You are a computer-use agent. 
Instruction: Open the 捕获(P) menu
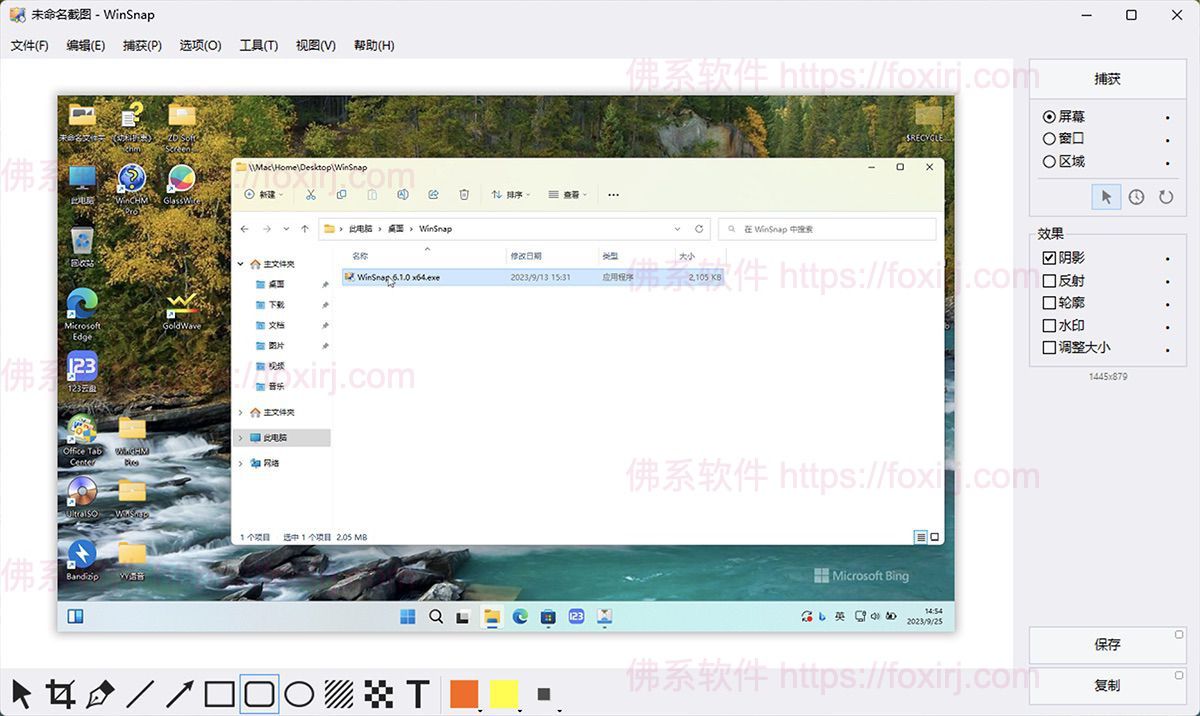[142, 45]
